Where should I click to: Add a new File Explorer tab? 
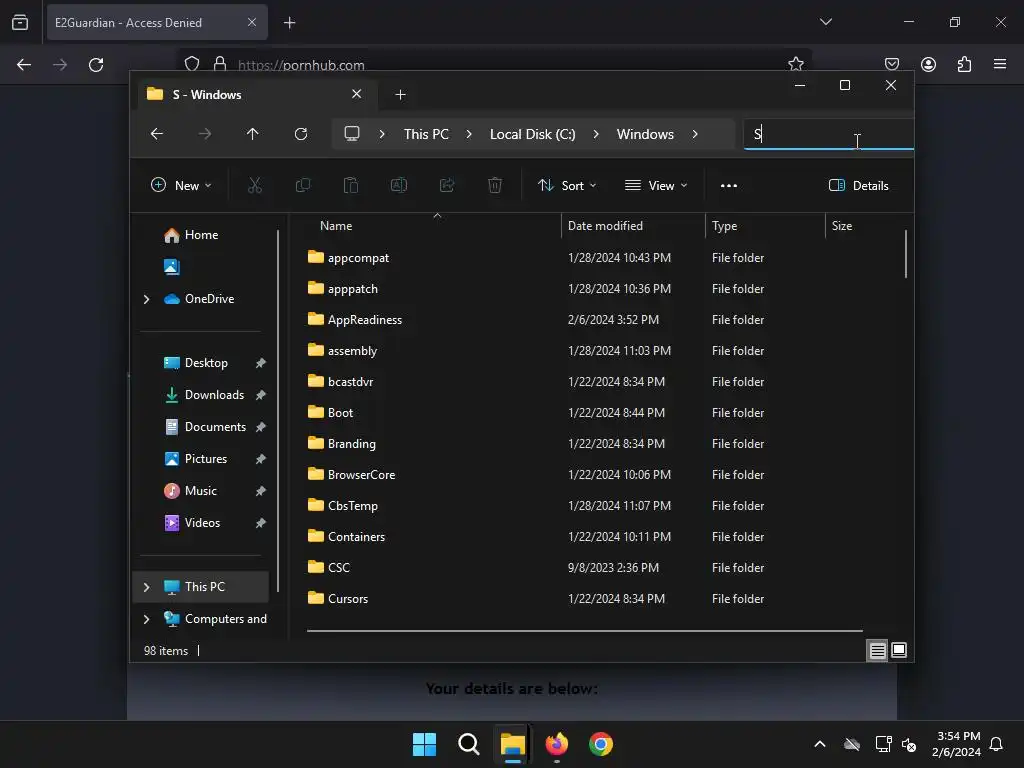[x=400, y=95]
